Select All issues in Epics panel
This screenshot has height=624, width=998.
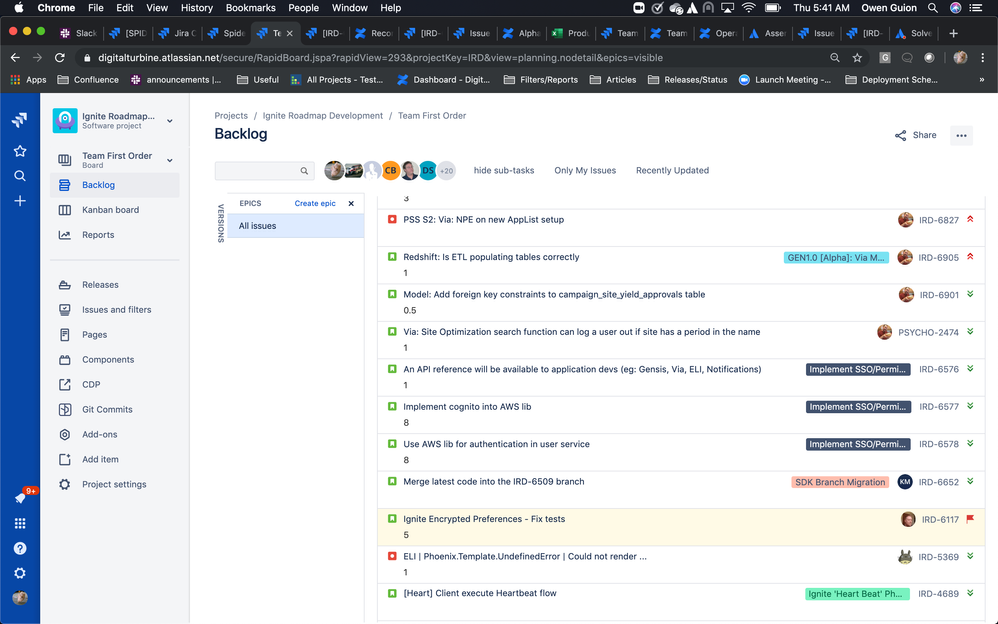click(296, 226)
